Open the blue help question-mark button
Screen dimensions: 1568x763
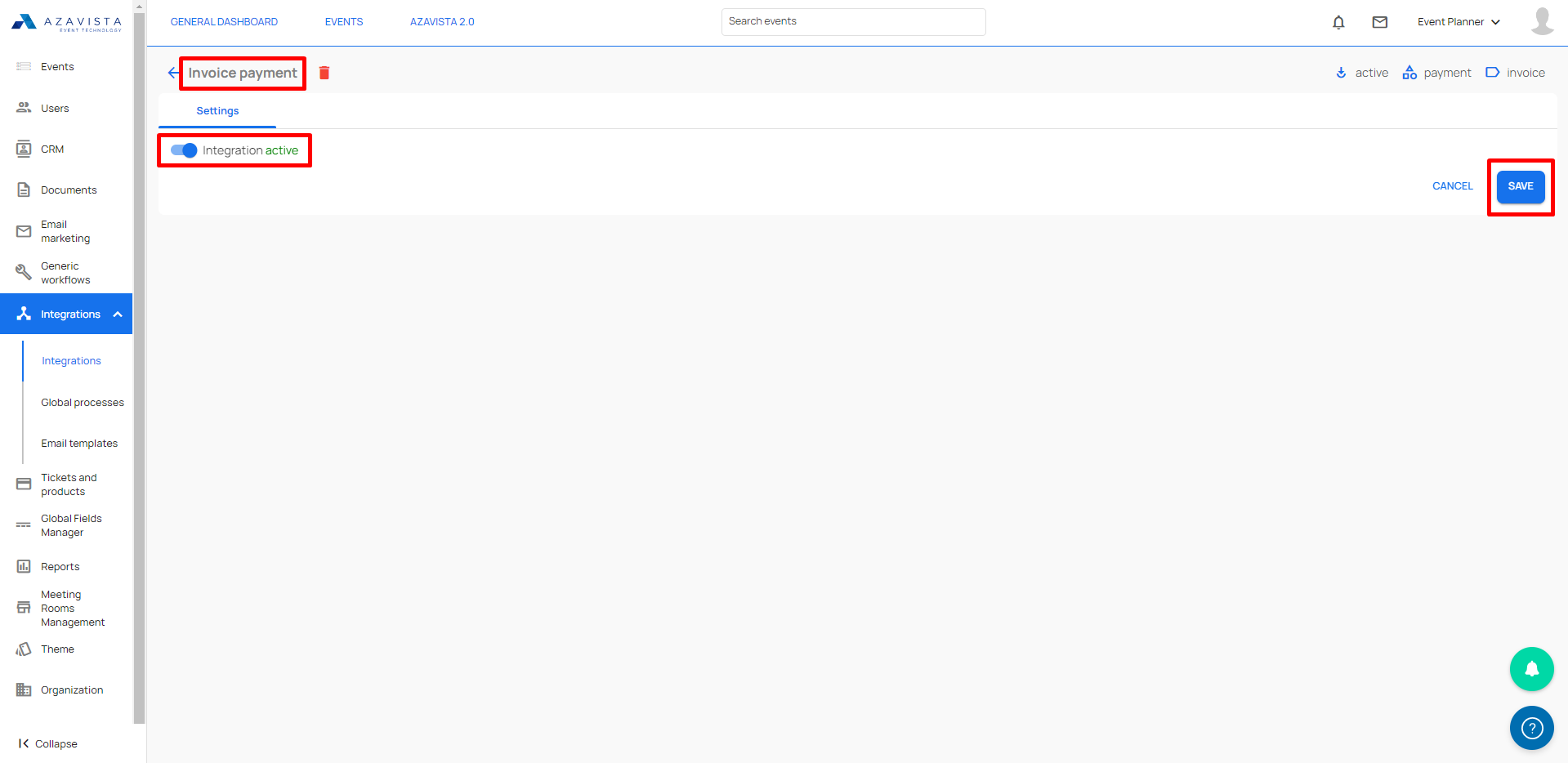(1531, 728)
